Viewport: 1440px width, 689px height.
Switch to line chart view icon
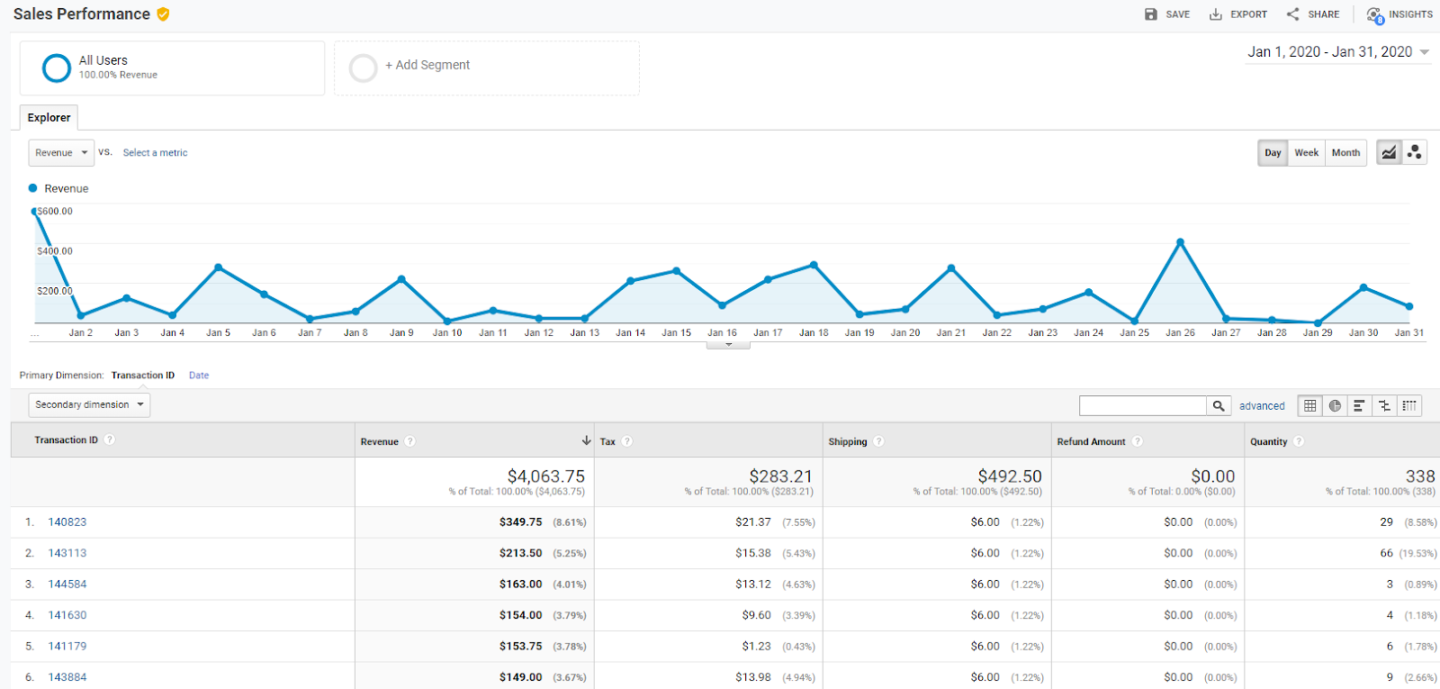tap(1389, 153)
